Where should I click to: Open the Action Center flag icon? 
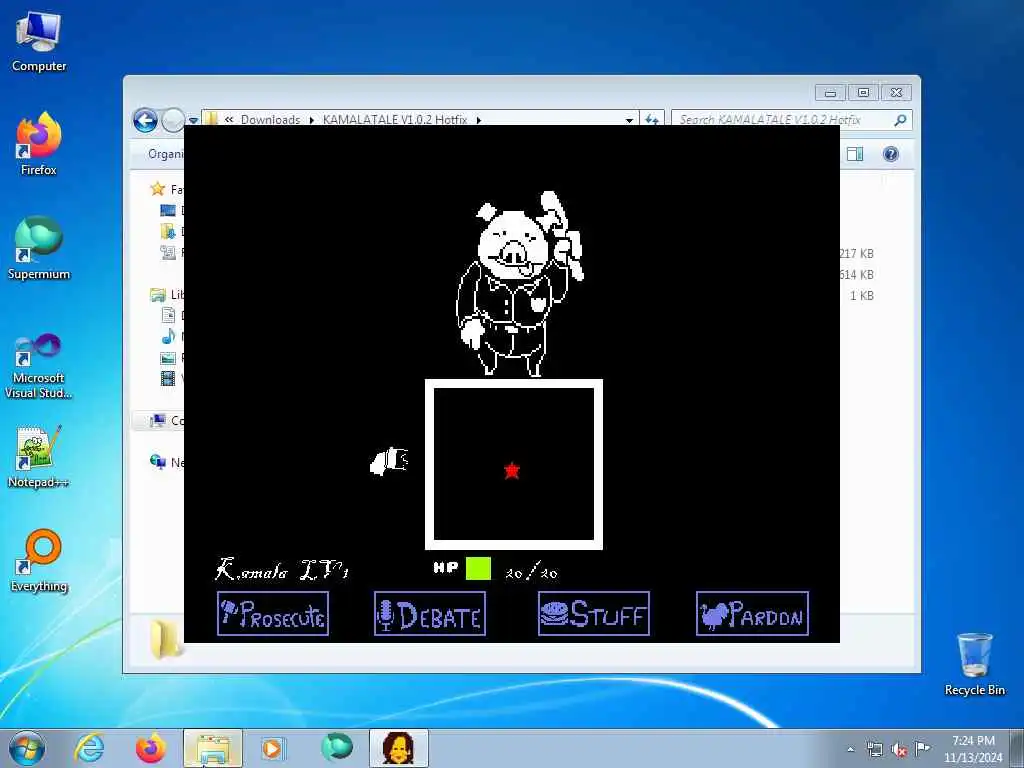pos(922,748)
